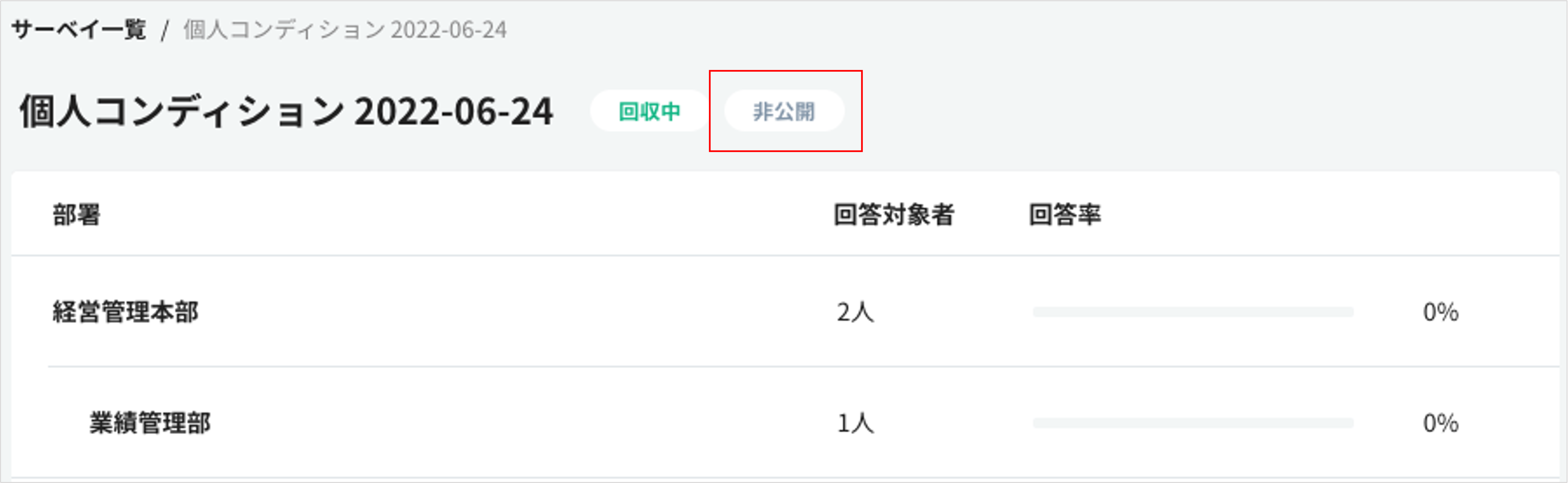Click the slash separator in the breadcrumb
Viewport: 1568px width, 483px height.
[164, 30]
